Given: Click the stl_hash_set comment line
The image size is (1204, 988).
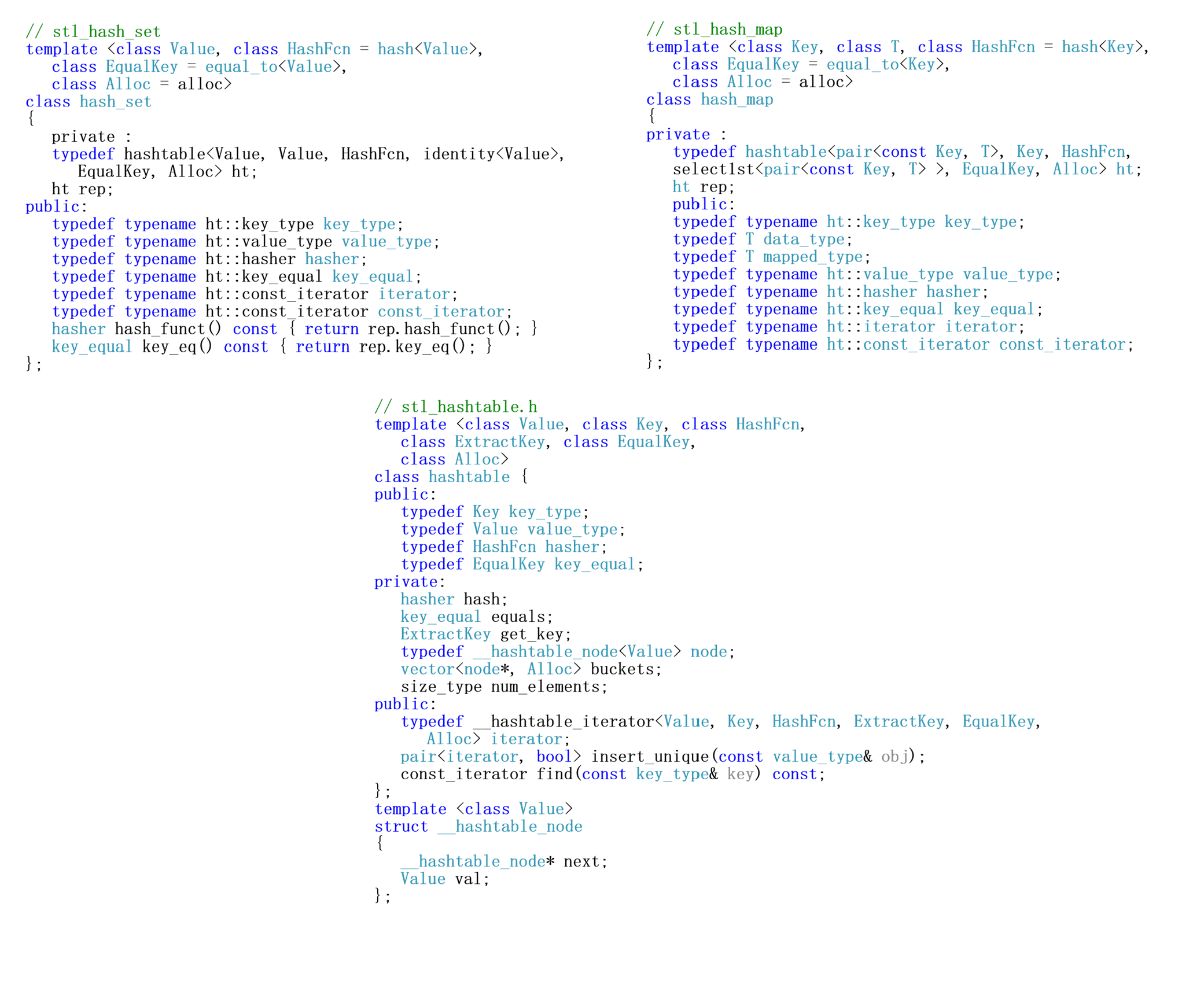Looking at the screenshot, I should pyautogui.click(x=93, y=31).
